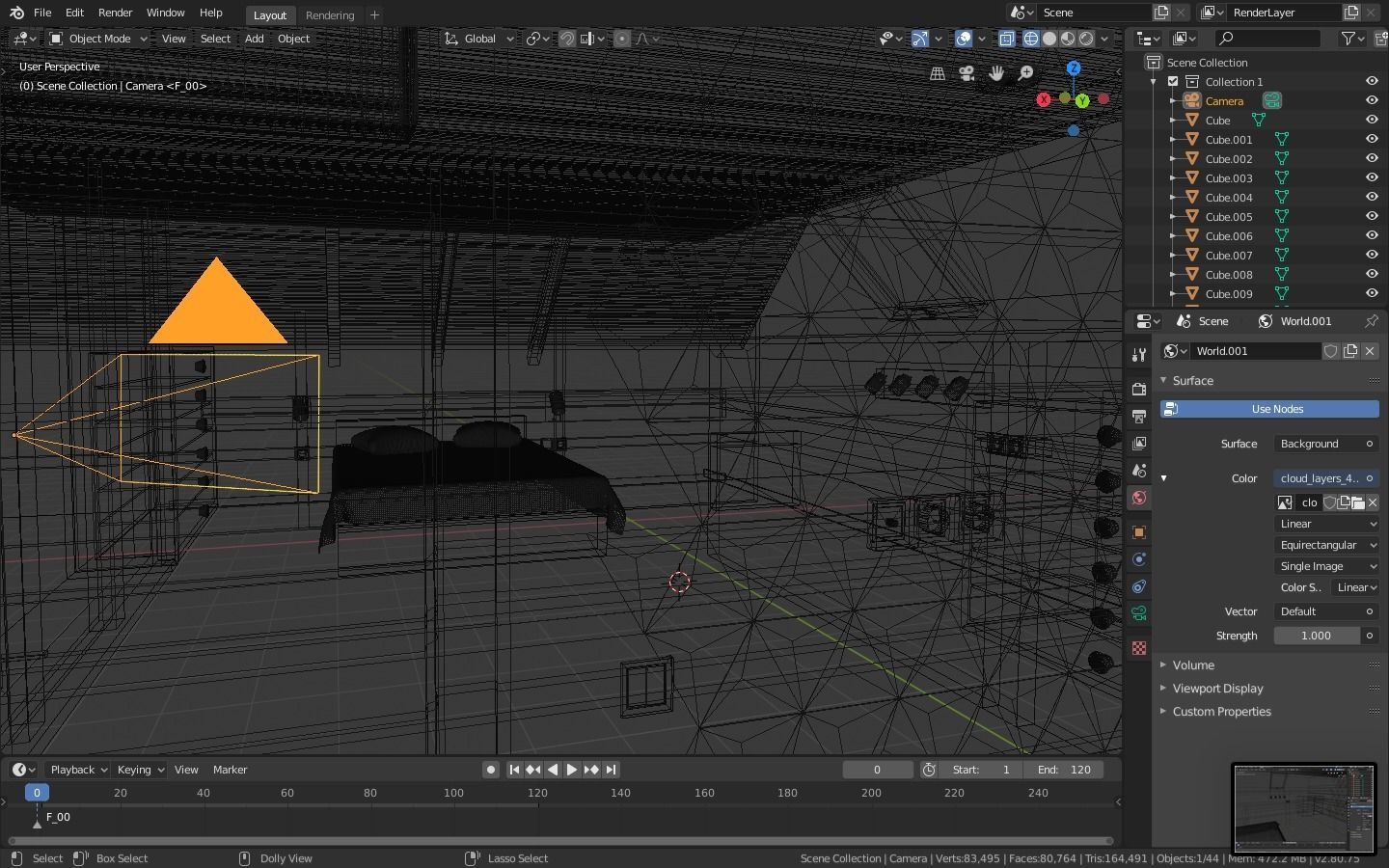Open the timeline Playback popover
The image size is (1389, 868).
77,770
